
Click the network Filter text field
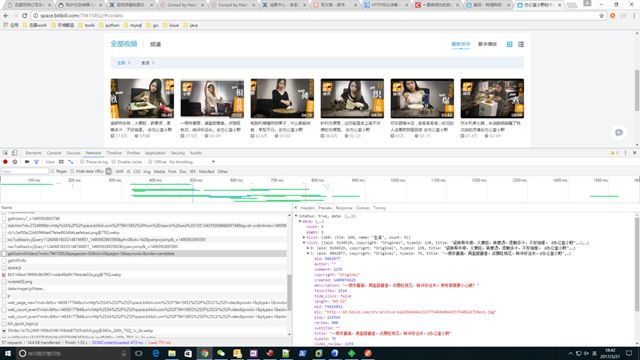tap(24, 172)
